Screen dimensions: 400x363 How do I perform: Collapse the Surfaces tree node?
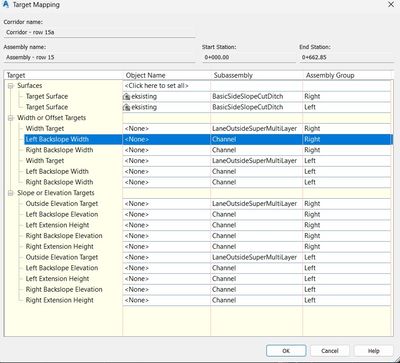(11, 86)
